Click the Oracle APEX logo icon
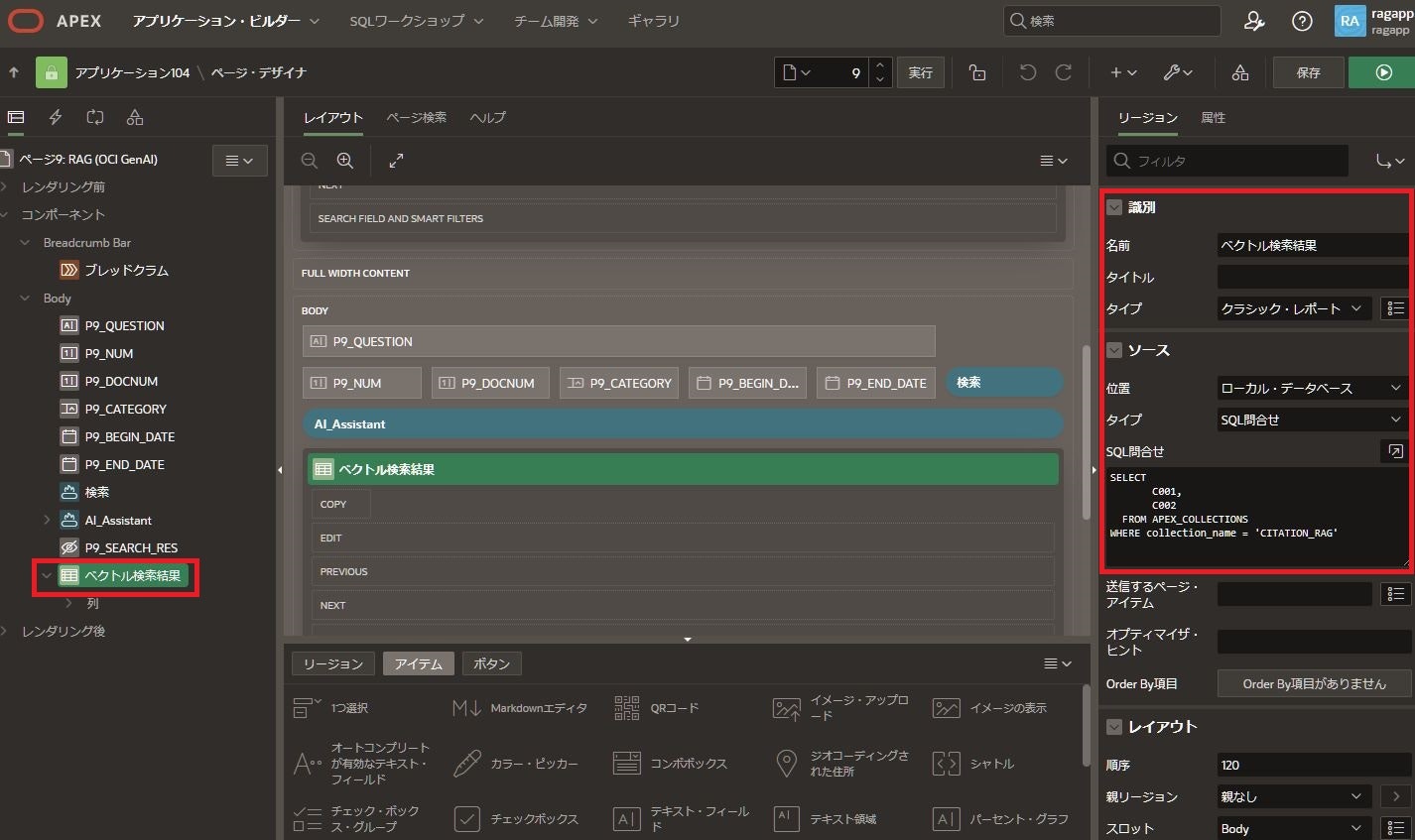This screenshot has width=1415, height=840. pyautogui.click(x=26, y=21)
